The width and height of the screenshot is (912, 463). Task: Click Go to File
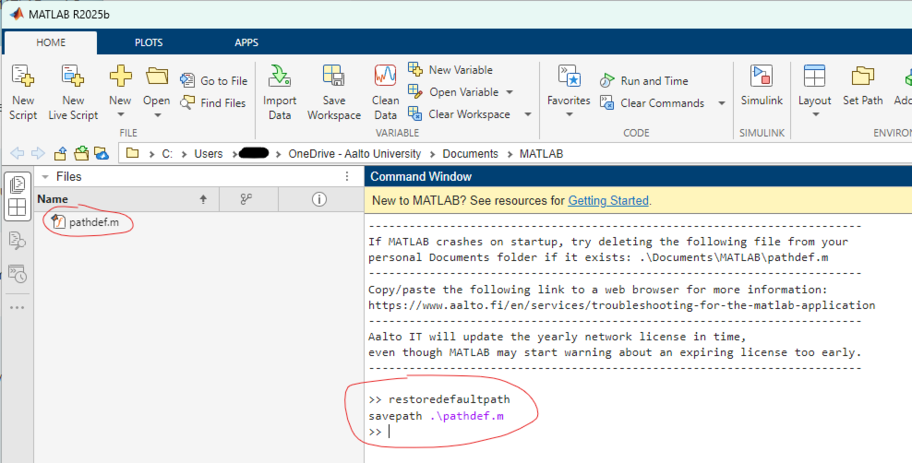click(x=213, y=80)
